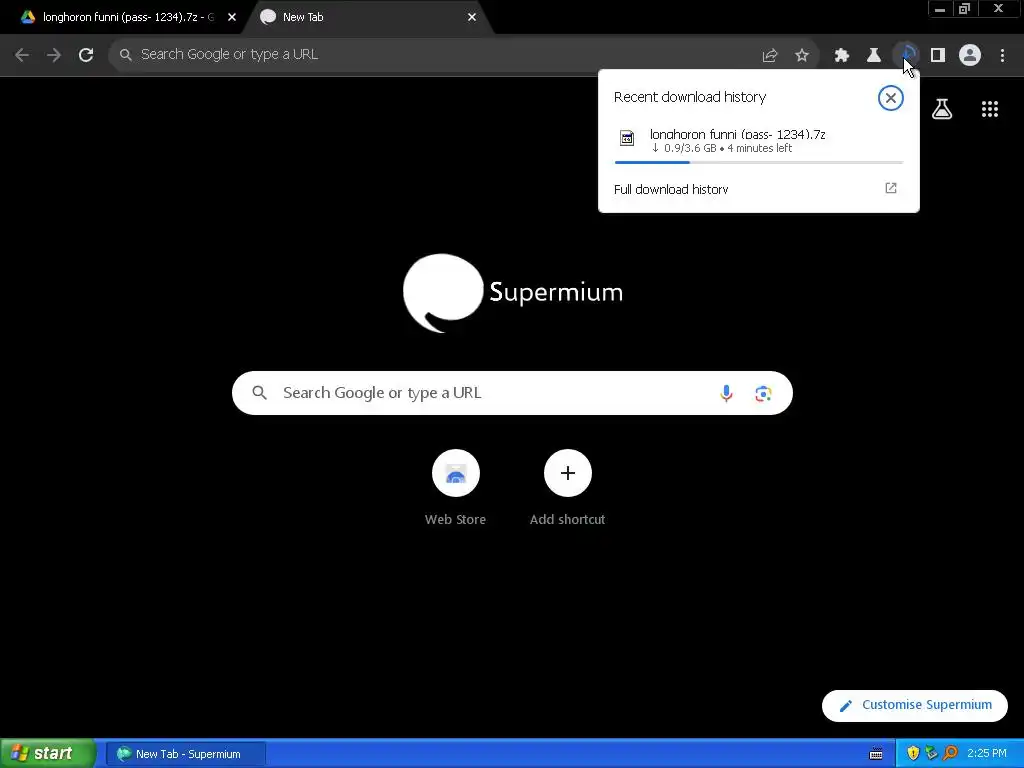This screenshot has height=768, width=1024.
Task: Focus the page search box
Action: (512, 393)
